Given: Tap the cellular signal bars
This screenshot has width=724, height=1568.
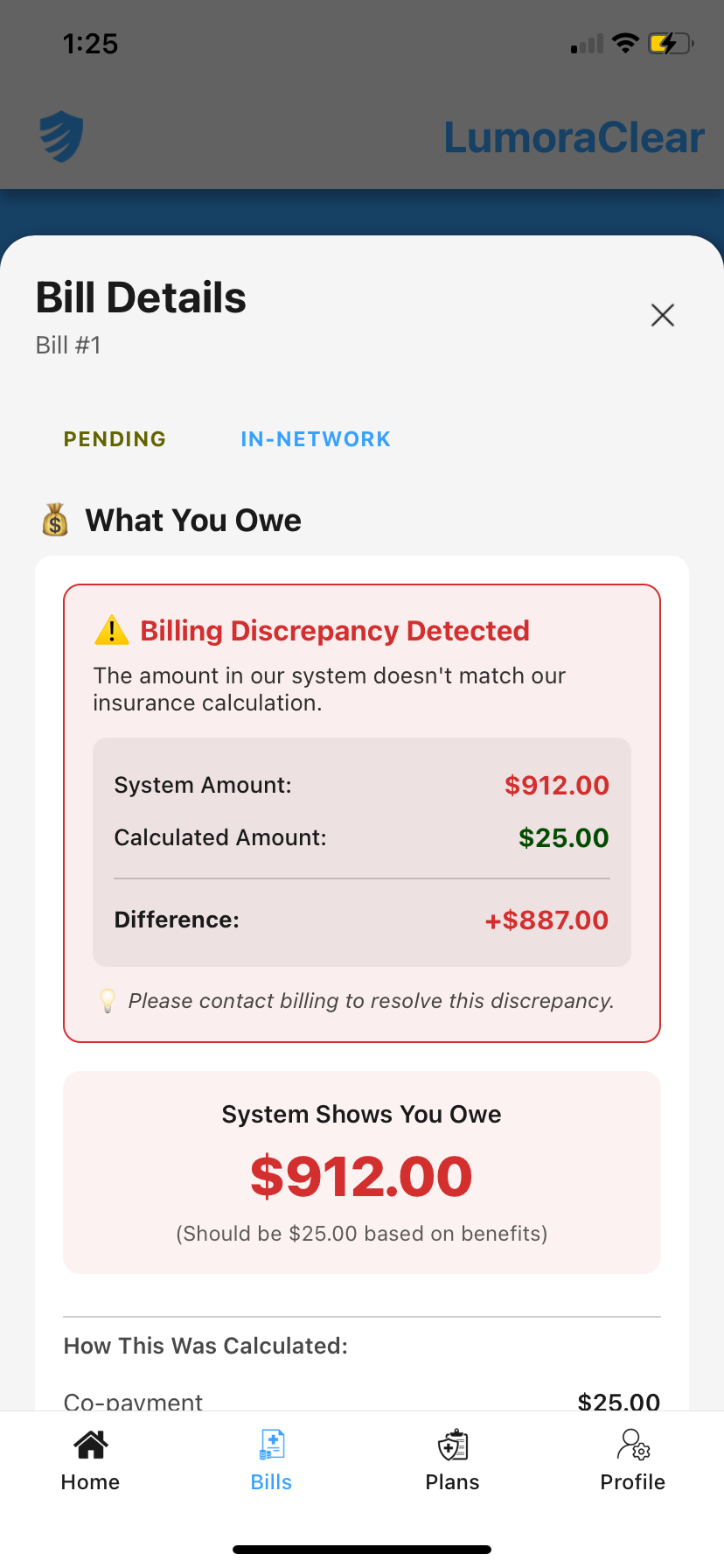Looking at the screenshot, I should (x=587, y=44).
